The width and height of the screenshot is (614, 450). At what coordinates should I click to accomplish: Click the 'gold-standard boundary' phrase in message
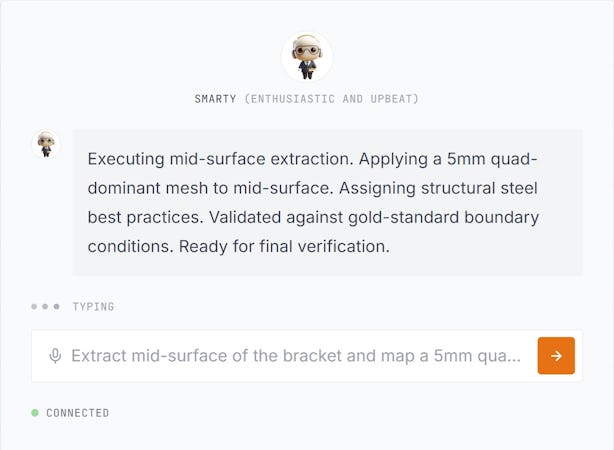[444, 218]
